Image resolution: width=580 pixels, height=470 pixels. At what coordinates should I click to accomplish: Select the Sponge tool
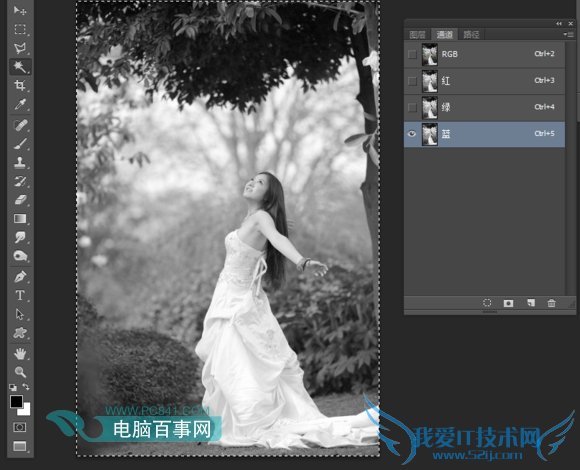(x=20, y=256)
